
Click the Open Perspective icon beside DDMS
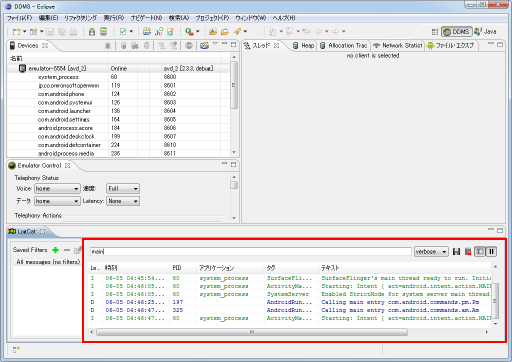435,32
